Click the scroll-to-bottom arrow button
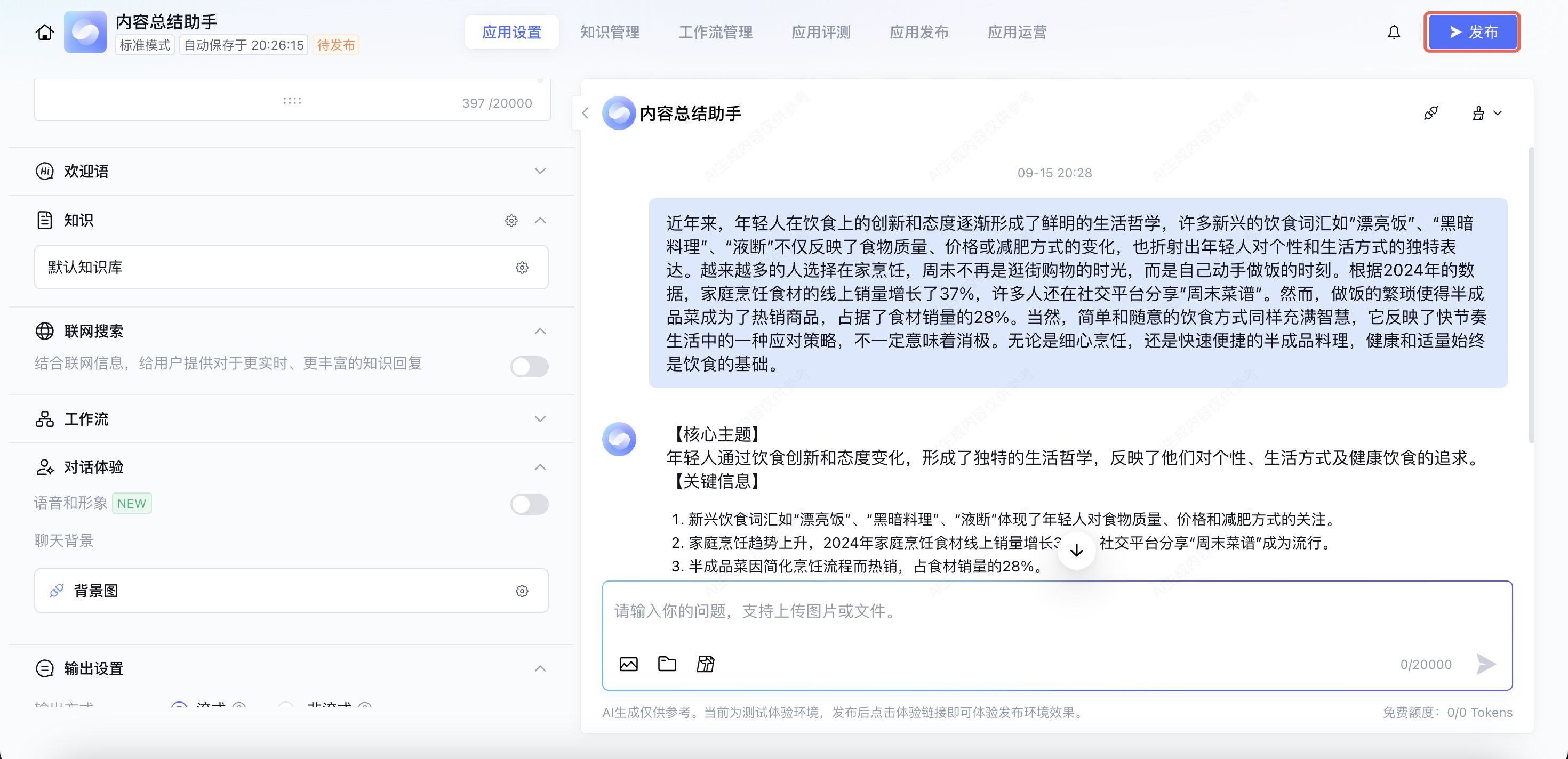 click(1076, 551)
